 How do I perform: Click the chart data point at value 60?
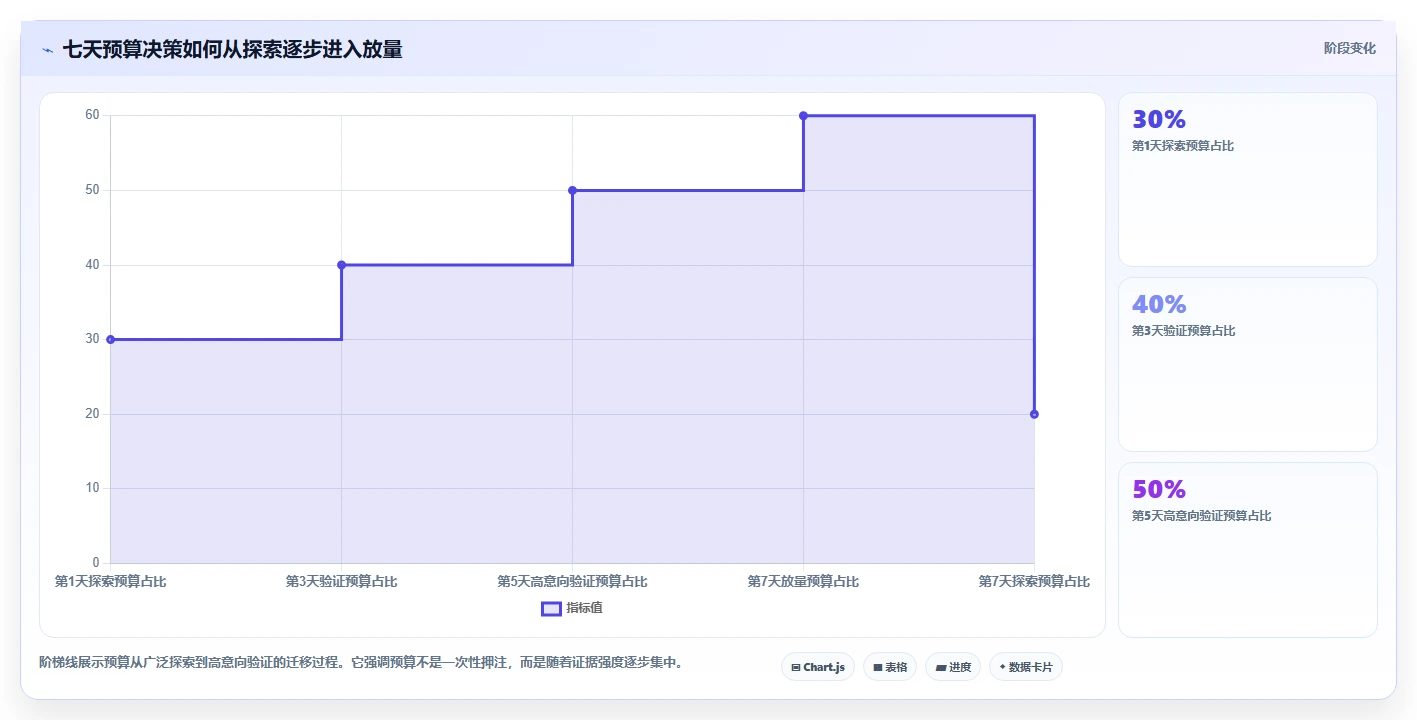[803, 116]
